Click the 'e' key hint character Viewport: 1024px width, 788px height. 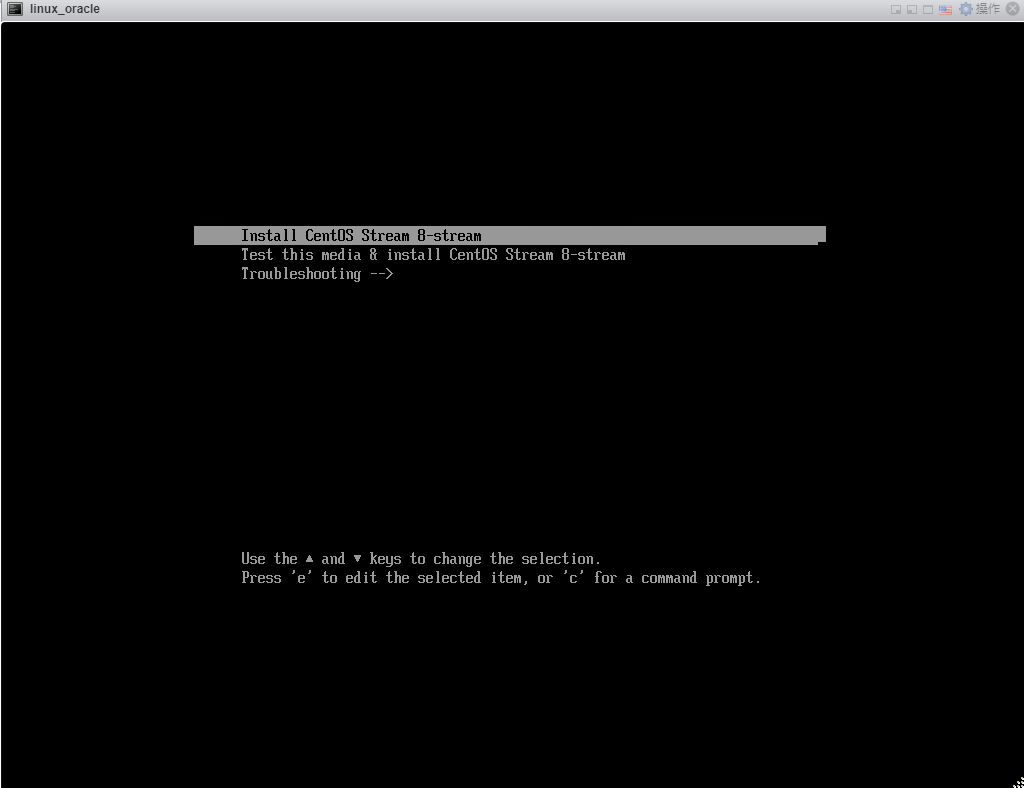(301, 578)
